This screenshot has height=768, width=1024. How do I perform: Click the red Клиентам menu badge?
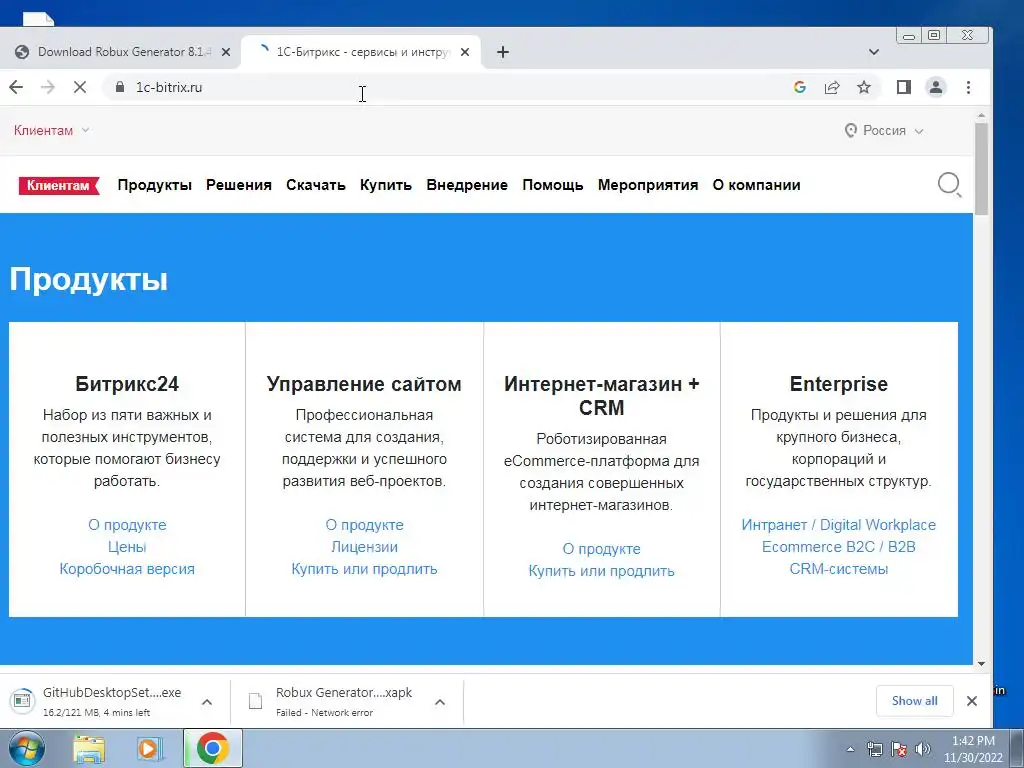pyautogui.click(x=59, y=185)
